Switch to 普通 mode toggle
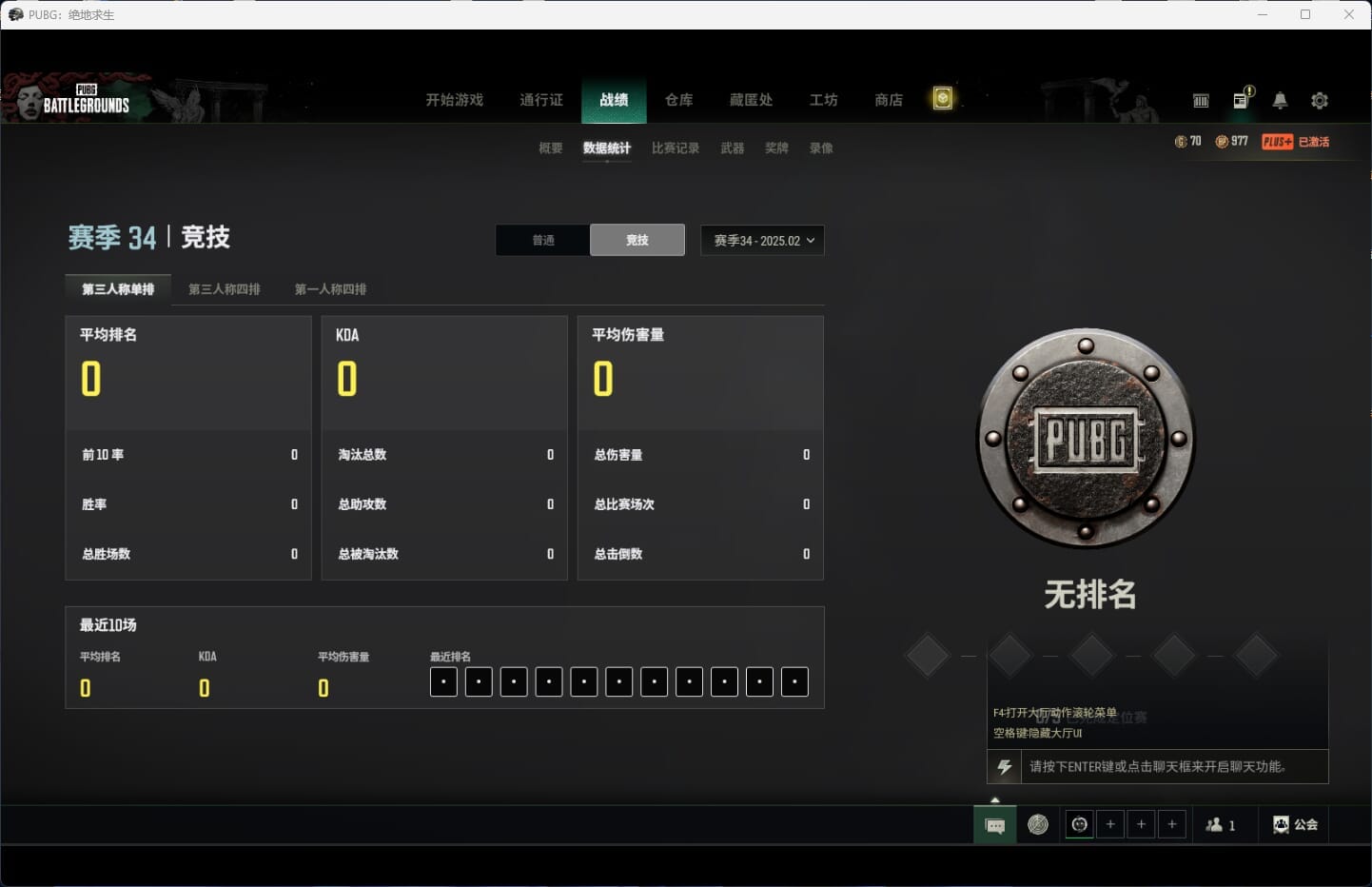1372x887 pixels. coord(542,240)
